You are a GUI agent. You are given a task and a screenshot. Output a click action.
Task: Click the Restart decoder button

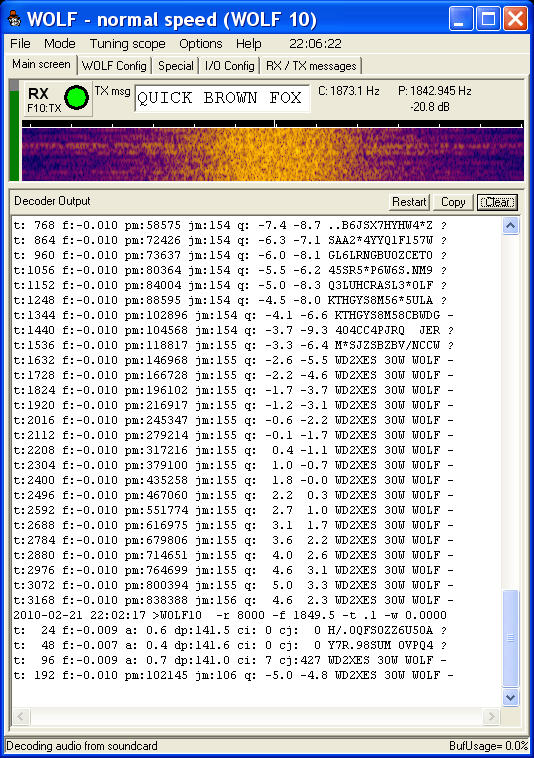coord(409,202)
